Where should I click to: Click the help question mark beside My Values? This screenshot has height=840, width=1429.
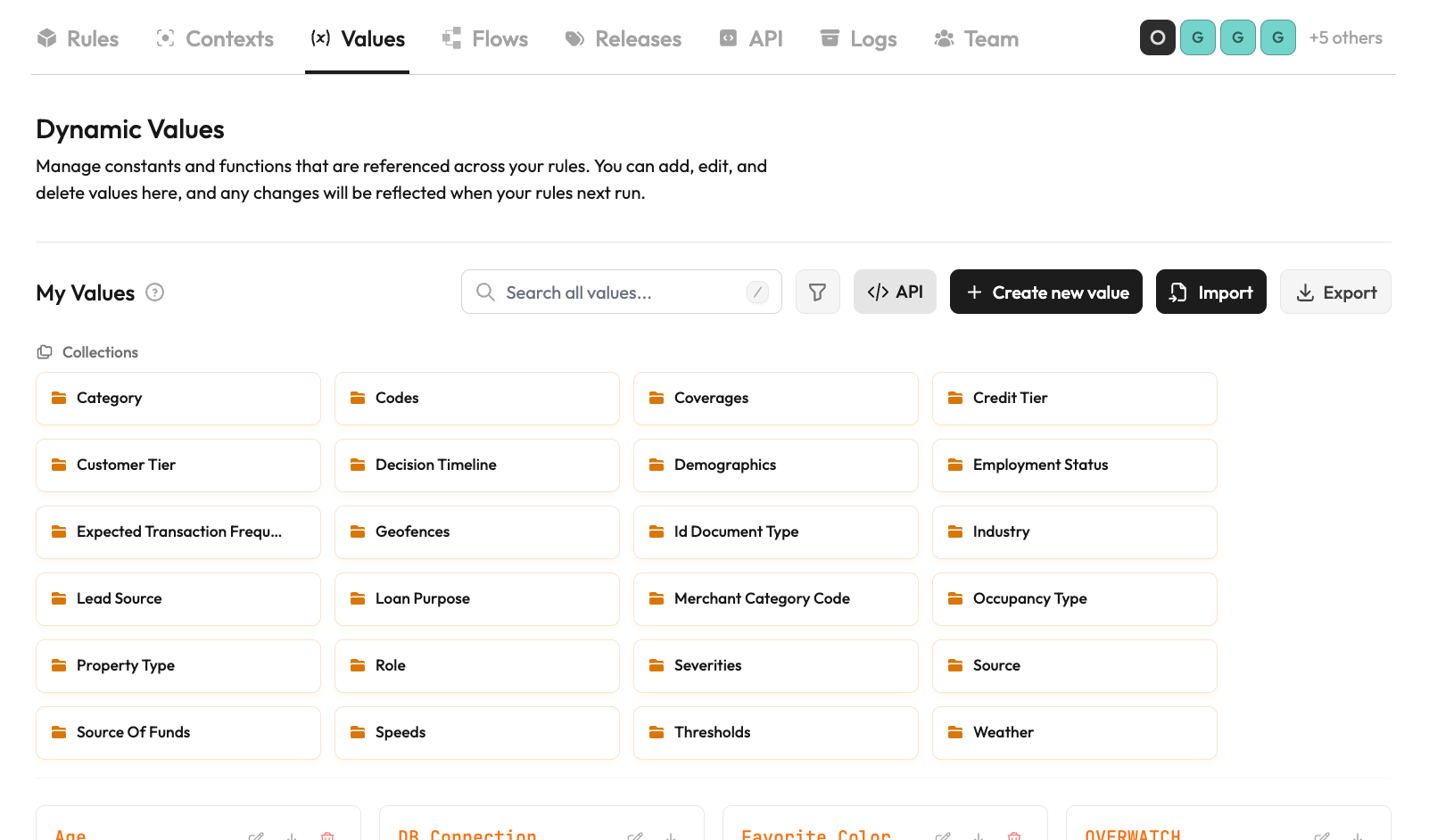pyautogui.click(x=153, y=292)
